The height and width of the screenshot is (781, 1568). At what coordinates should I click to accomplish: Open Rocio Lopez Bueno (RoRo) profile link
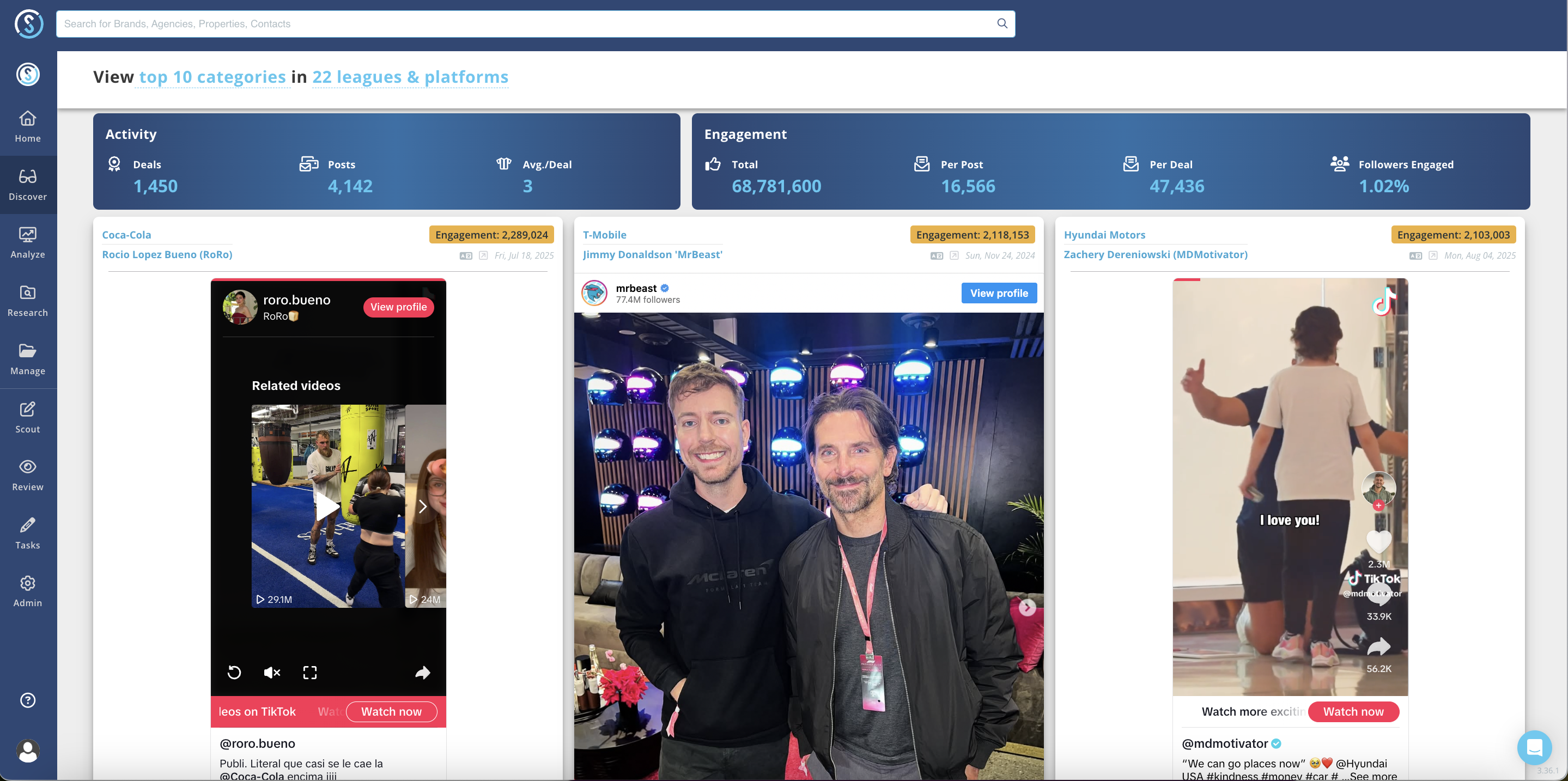(x=167, y=255)
